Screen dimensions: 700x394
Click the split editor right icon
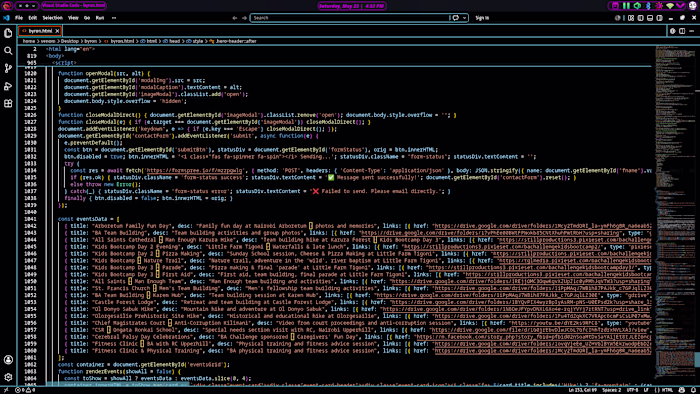pyautogui.click(x=682, y=31)
